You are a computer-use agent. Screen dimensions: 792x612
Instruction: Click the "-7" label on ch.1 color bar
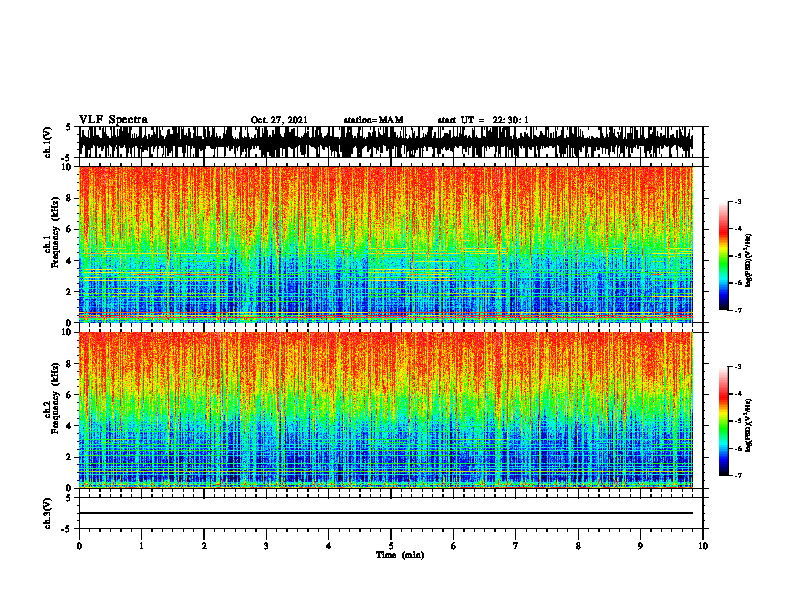point(738,311)
